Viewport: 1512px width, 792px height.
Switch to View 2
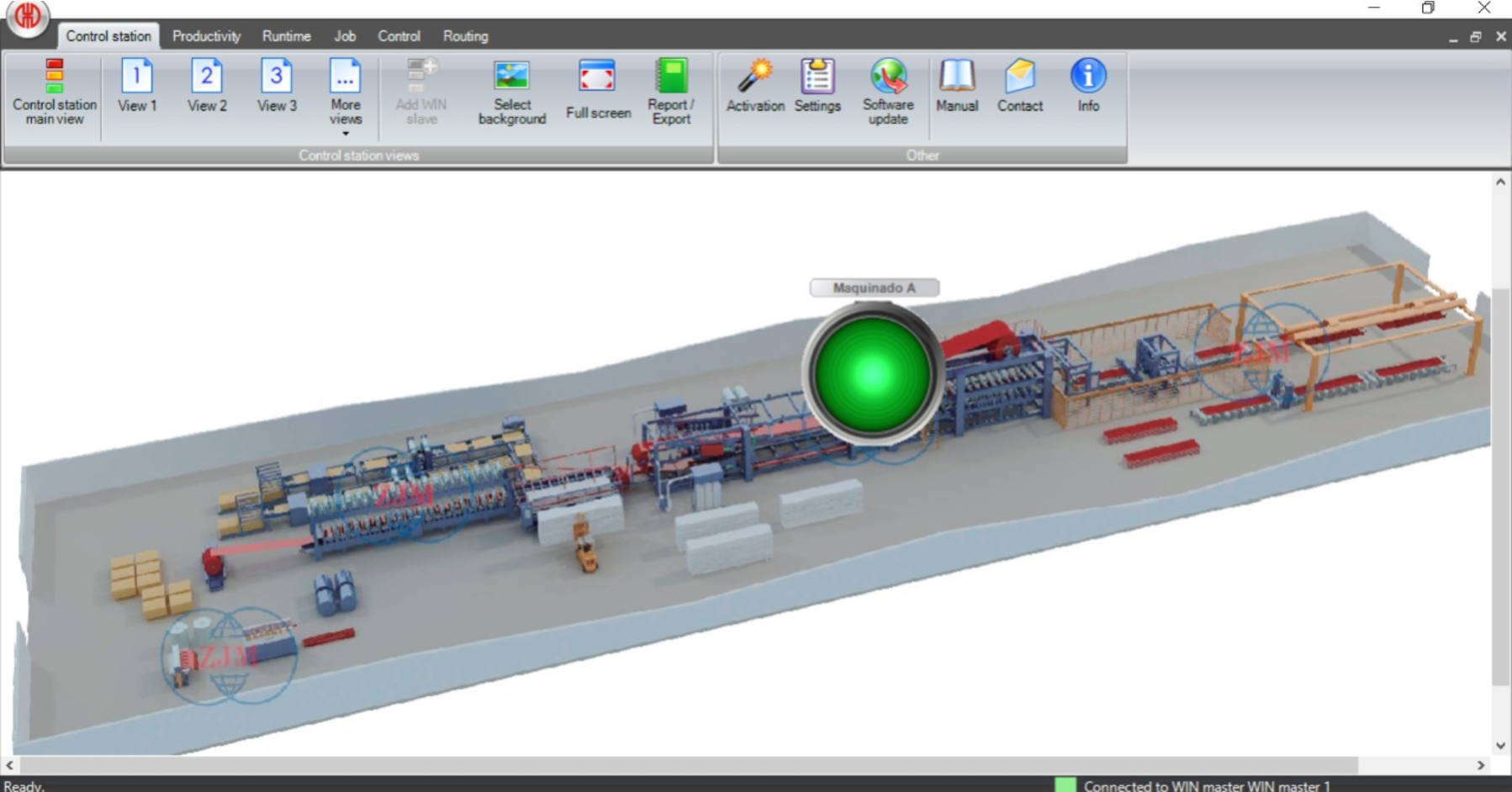coord(207,86)
